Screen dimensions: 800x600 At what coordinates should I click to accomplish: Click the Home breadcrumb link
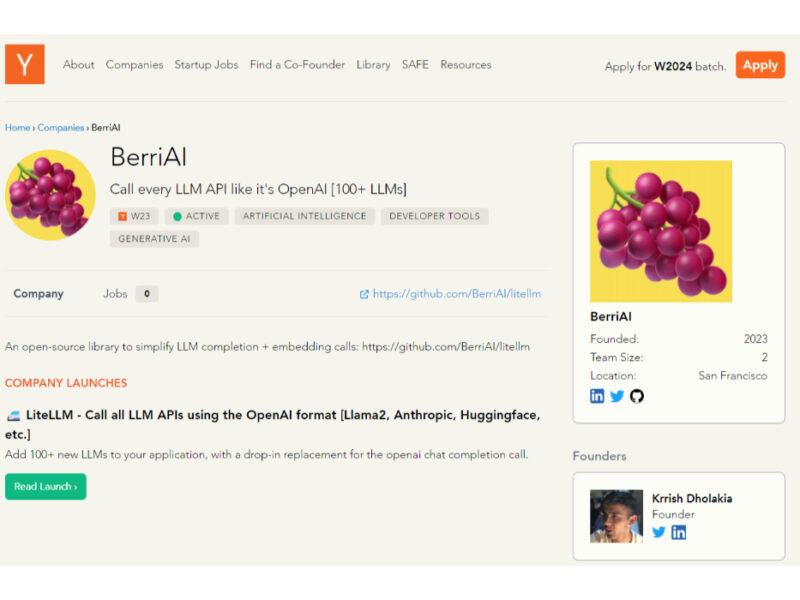tap(17, 128)
